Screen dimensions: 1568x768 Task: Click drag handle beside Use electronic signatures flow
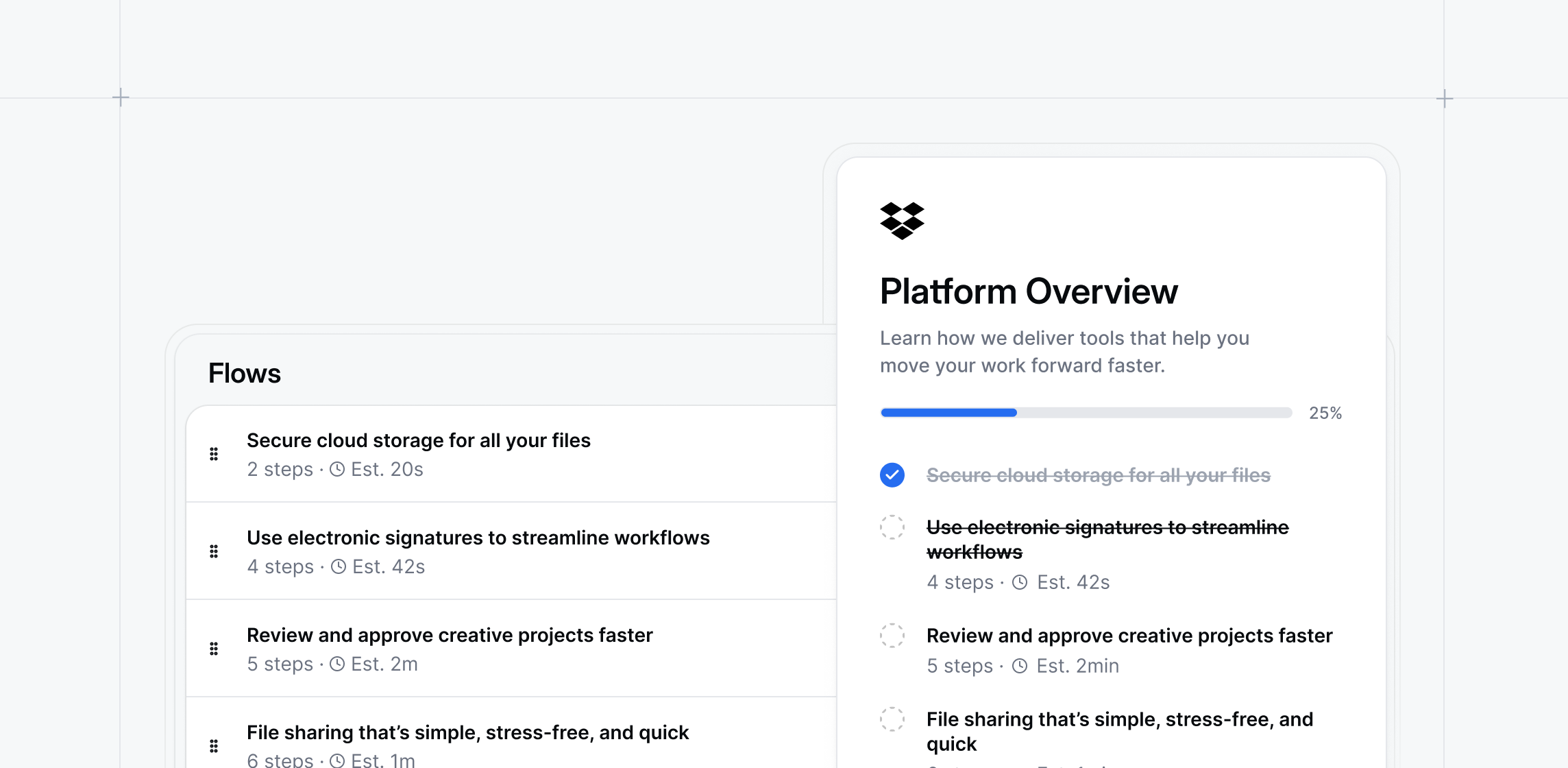tap(214, 551)
